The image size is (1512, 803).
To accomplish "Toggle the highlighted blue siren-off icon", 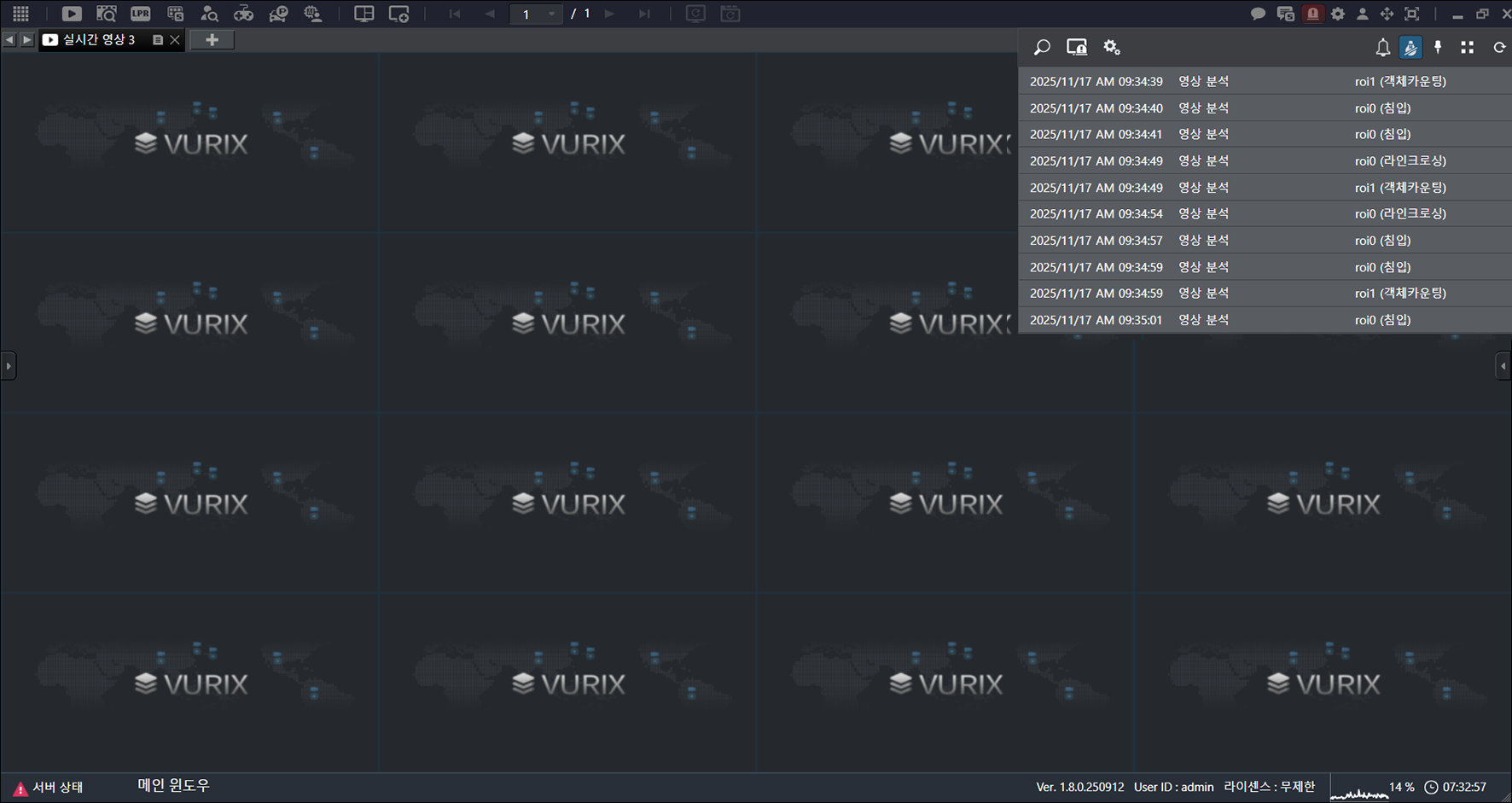I will coord(1410,47).
